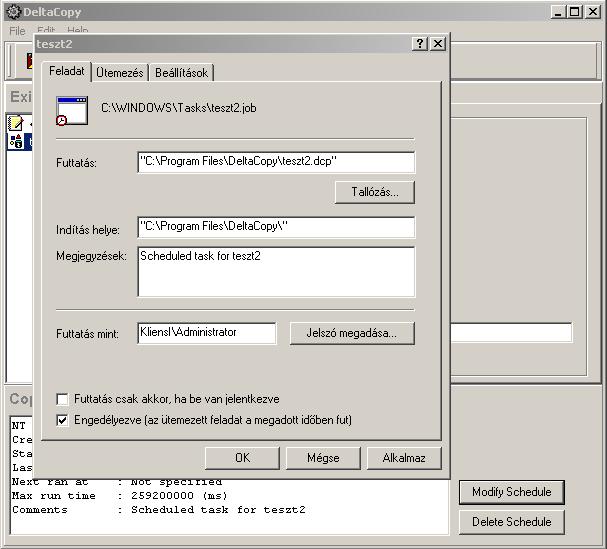The width and height of the screenshot is (607, 549).
Task: Click the Jelszó megadása... button
Action: tap(352, 333)
